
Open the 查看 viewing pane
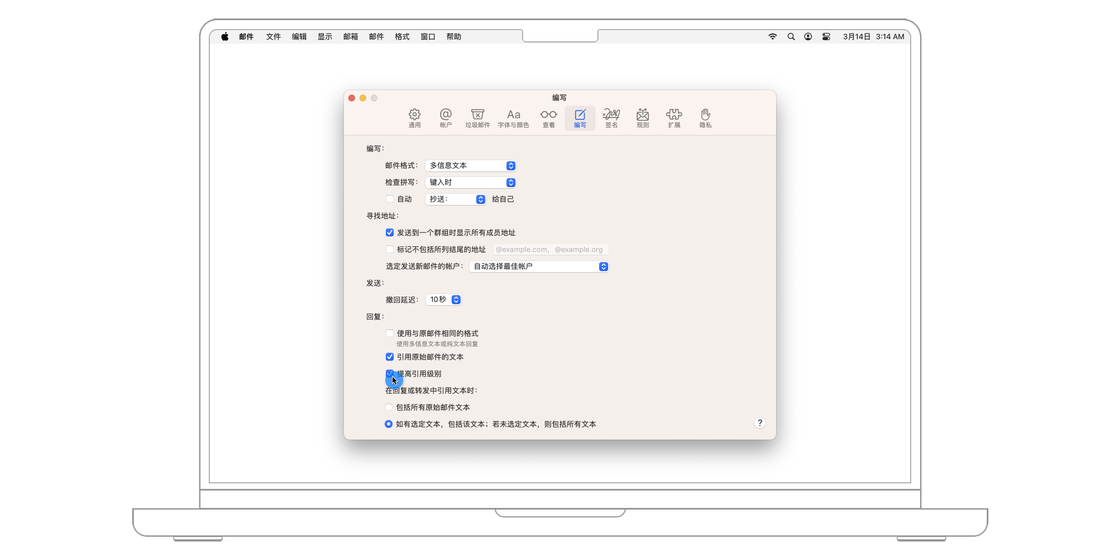[x=549, y=118]
